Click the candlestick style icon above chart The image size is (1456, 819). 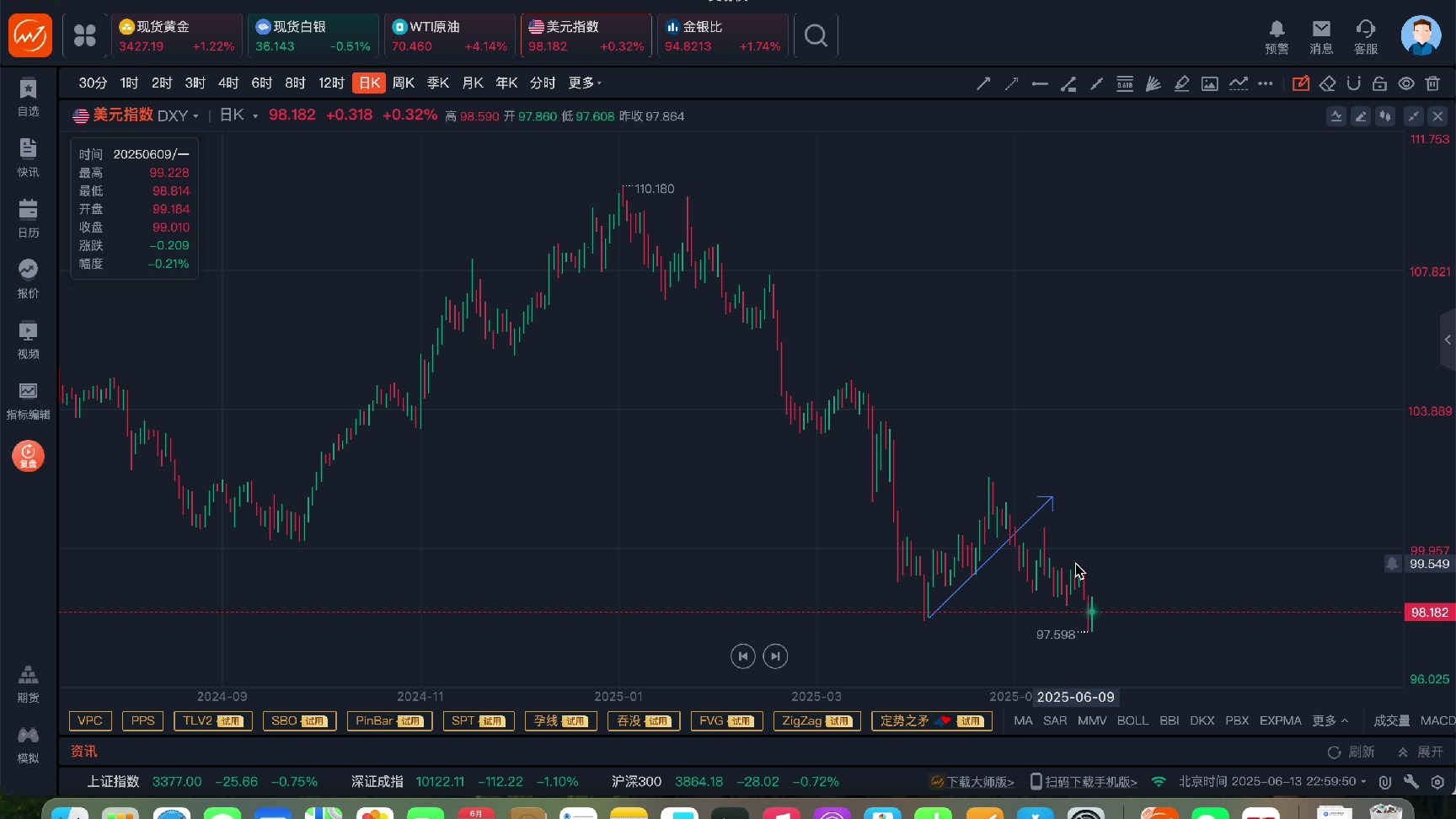(x=1385, y=116)
